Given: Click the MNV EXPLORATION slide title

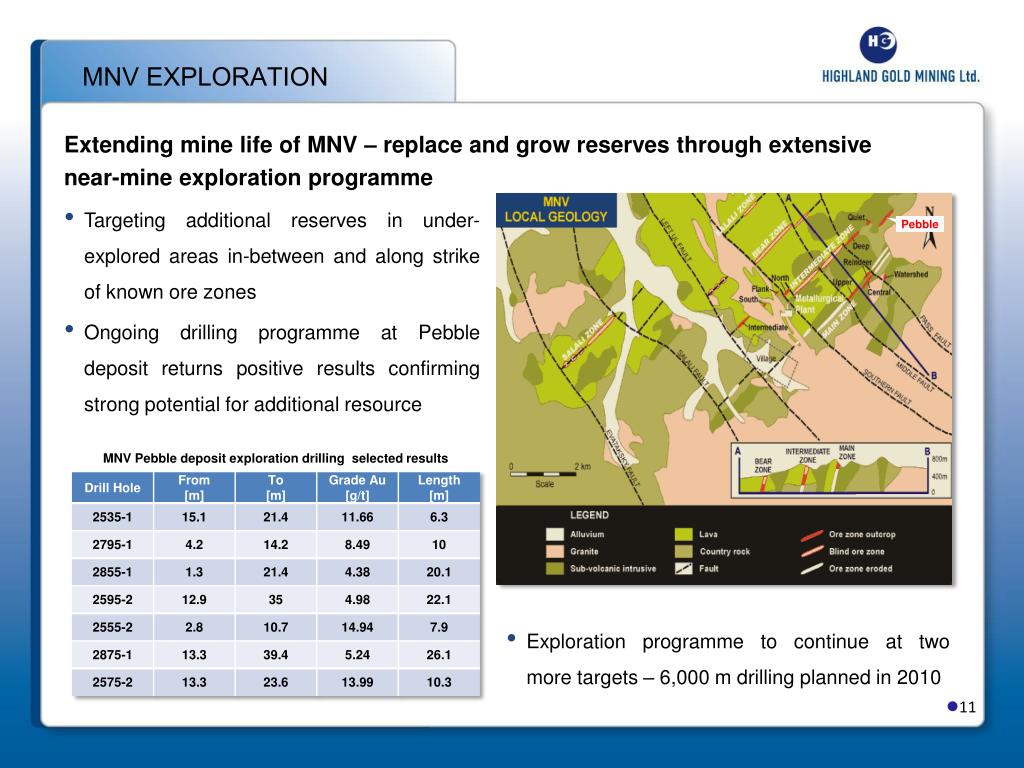Looking at the screenshot, I should (204, 77).
